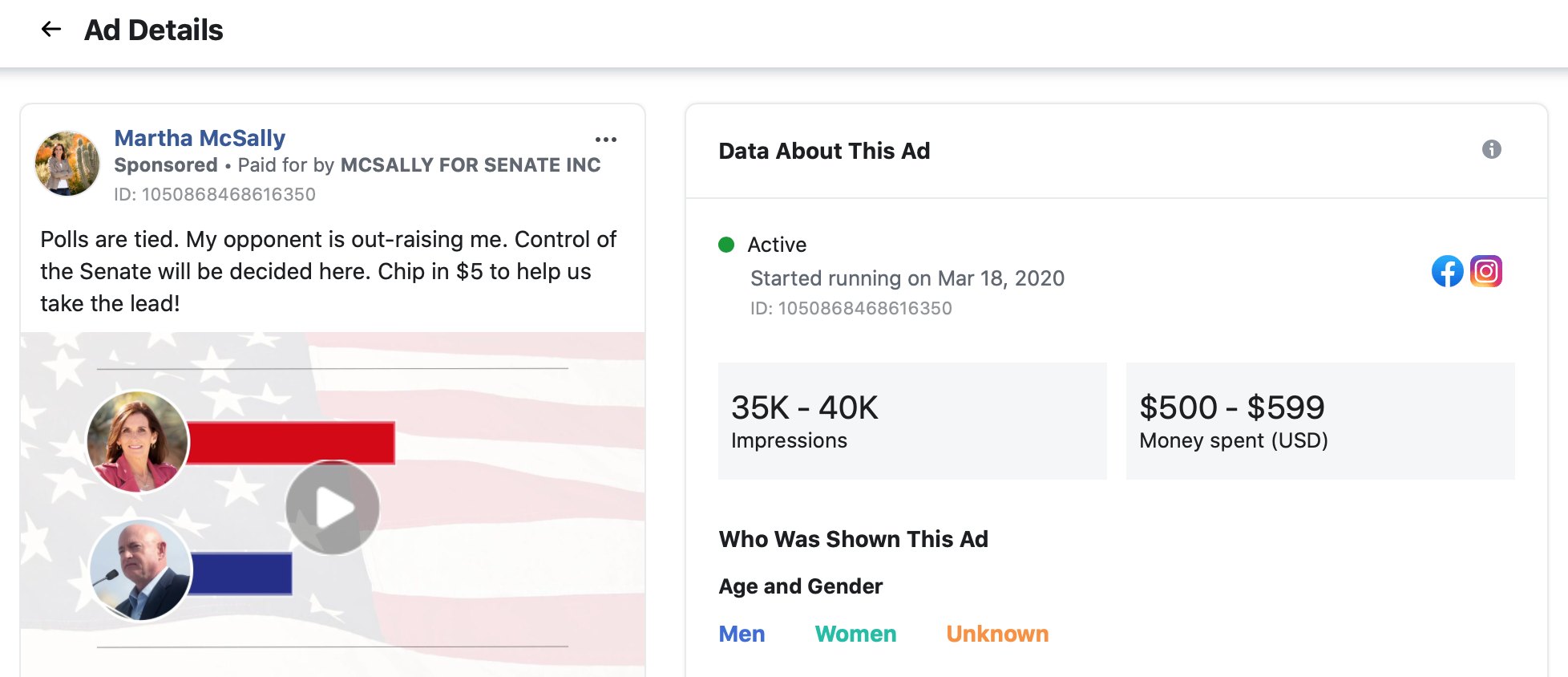
Task: Click the blue poll bar in video
Action: [x=240, y=574]
